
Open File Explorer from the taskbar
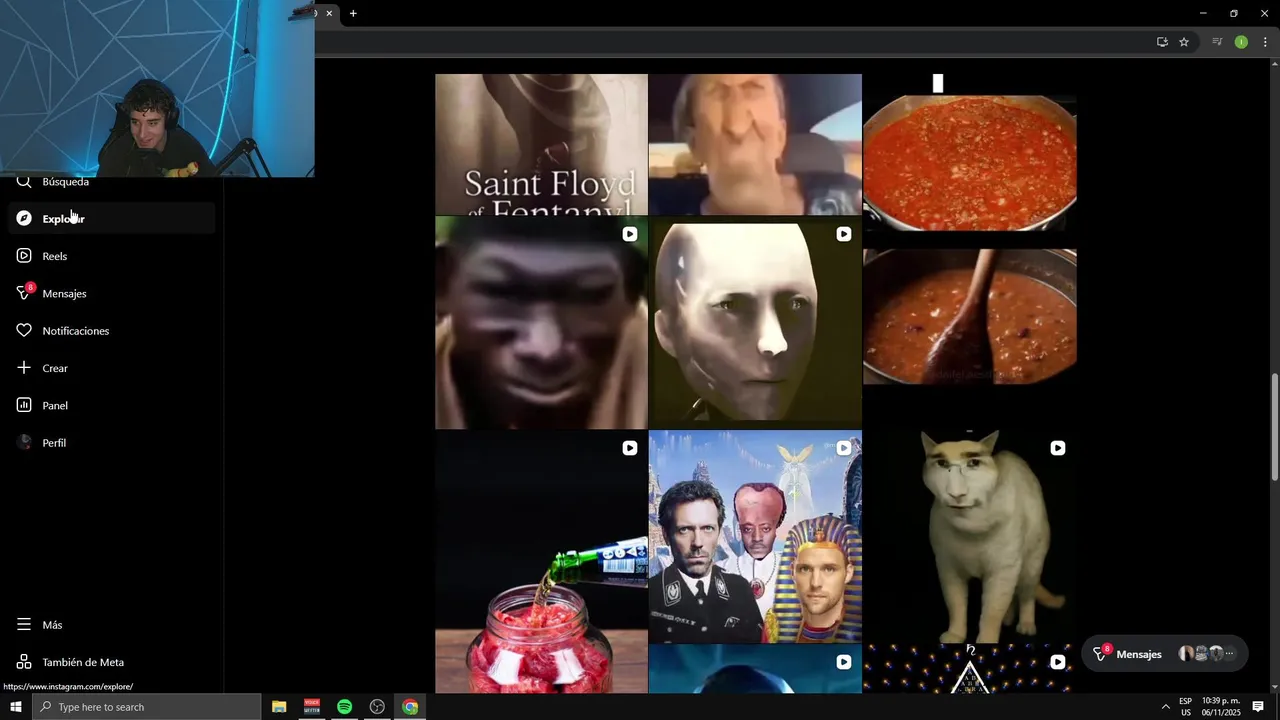[279, 707]
